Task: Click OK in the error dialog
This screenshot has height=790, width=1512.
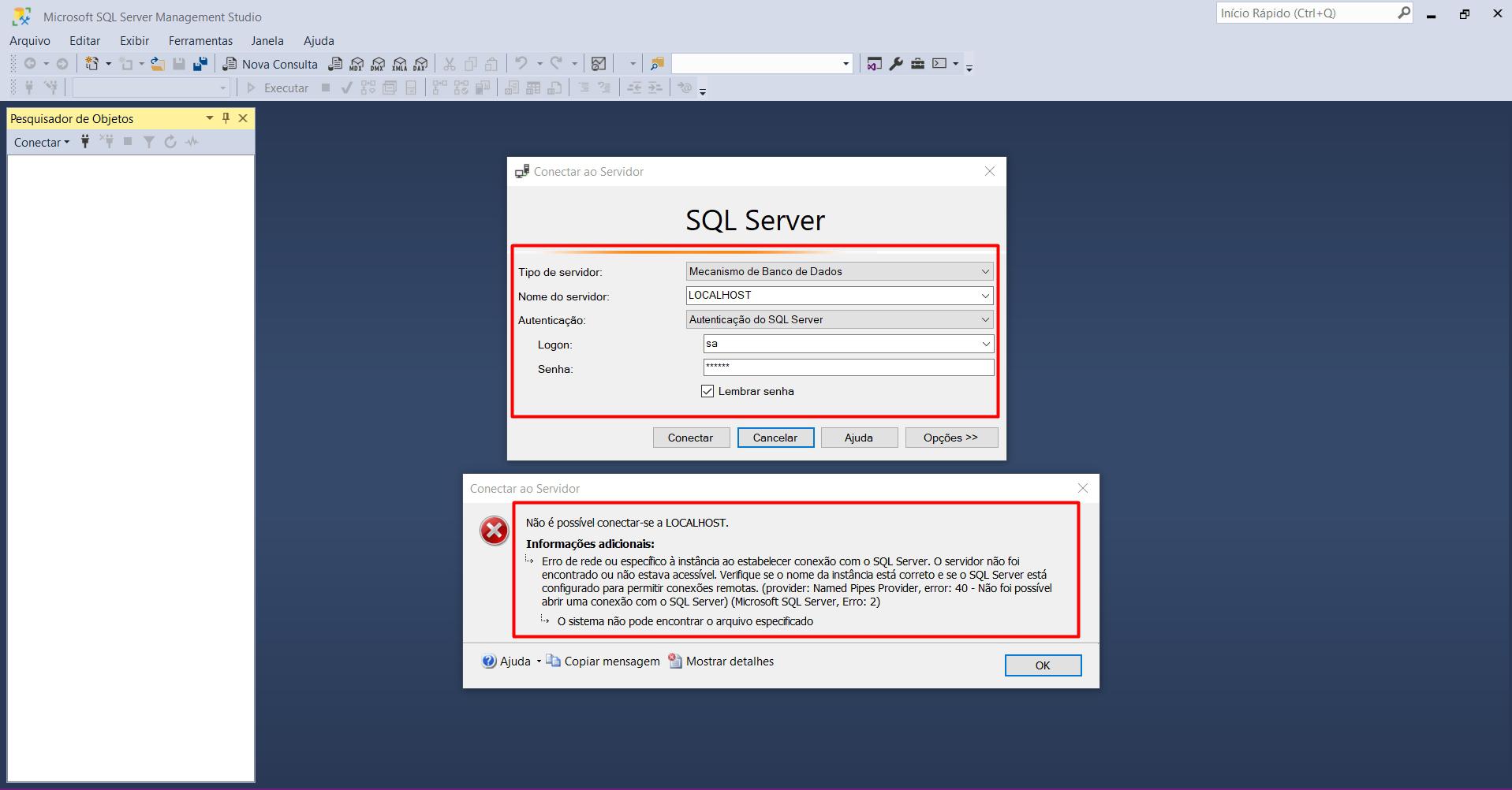Action: [1043, 665]
